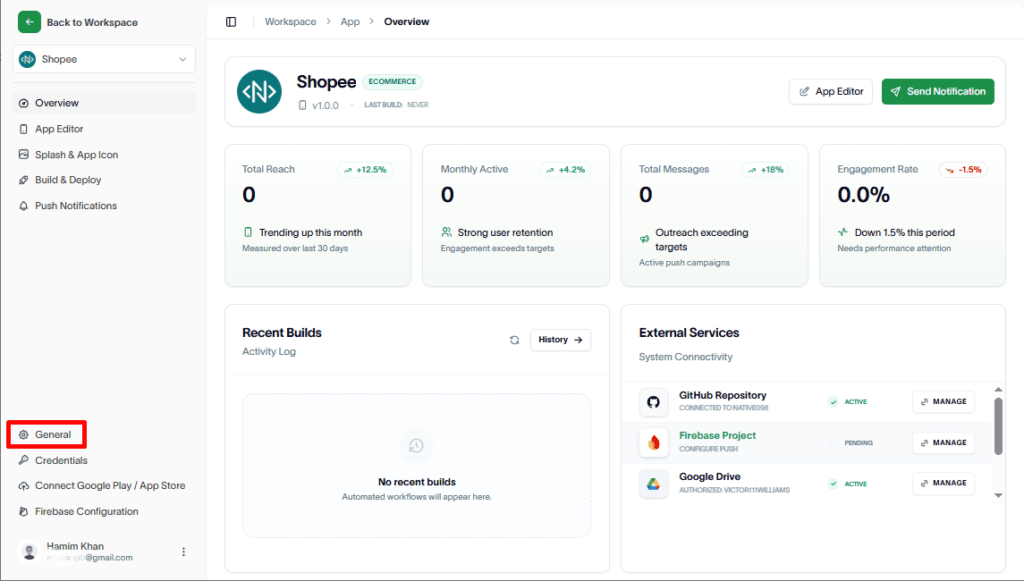The height and width of the screenshot is (581, 1024).
Task: Click the pulse icon in Engagement Rate card
Action: pos(843,232)
